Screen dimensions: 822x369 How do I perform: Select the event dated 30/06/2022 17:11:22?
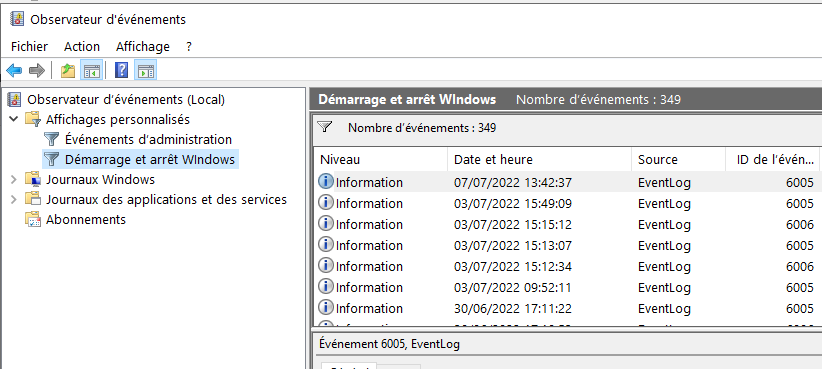tap(568, 308)
